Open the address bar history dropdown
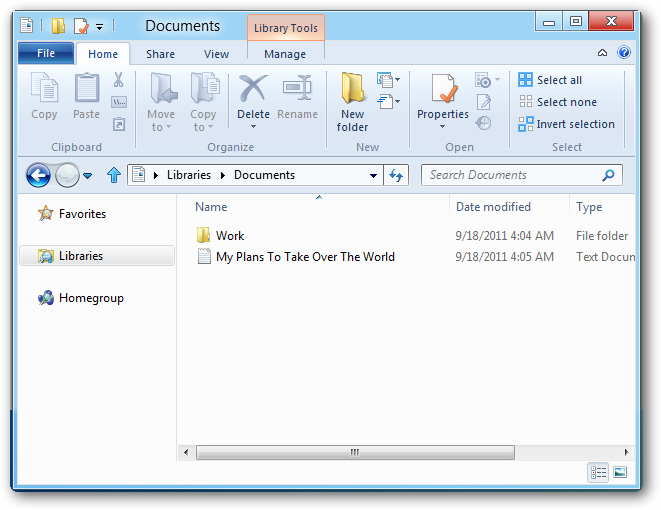The width and height of the screenshot is (661, 510). (373, 175)
